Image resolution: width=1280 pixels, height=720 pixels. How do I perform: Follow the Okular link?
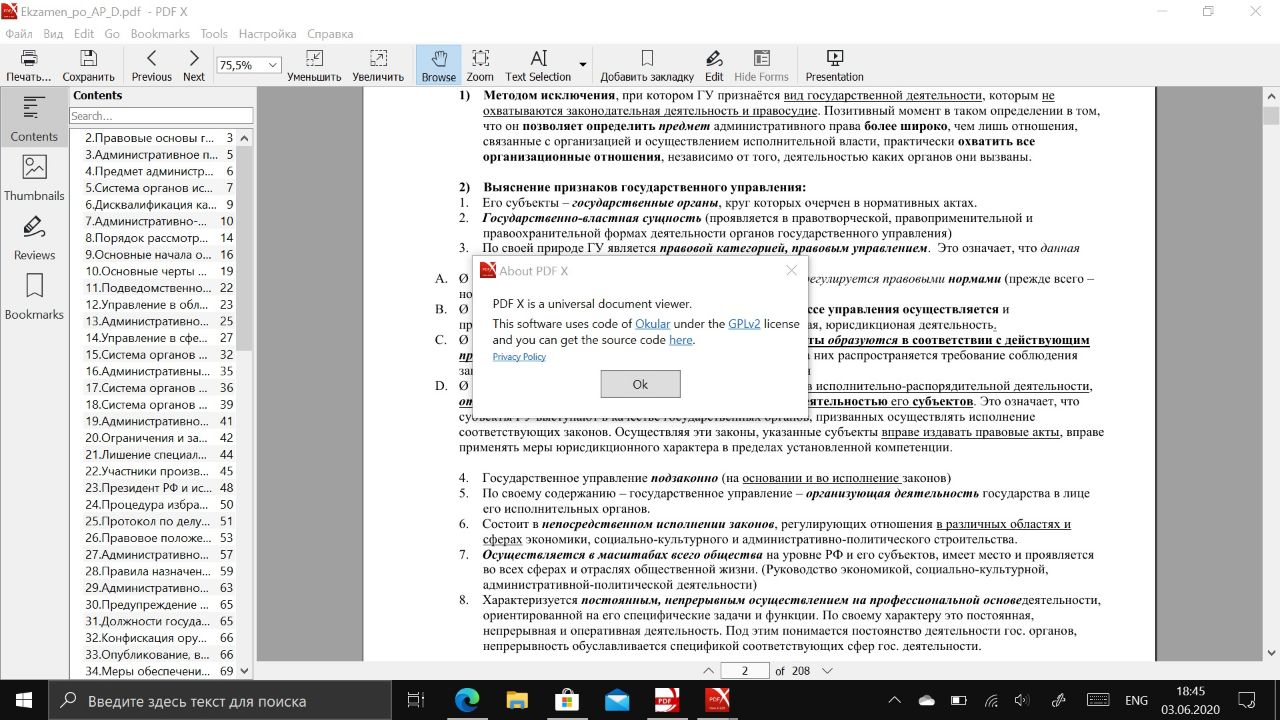pos(653,324)
